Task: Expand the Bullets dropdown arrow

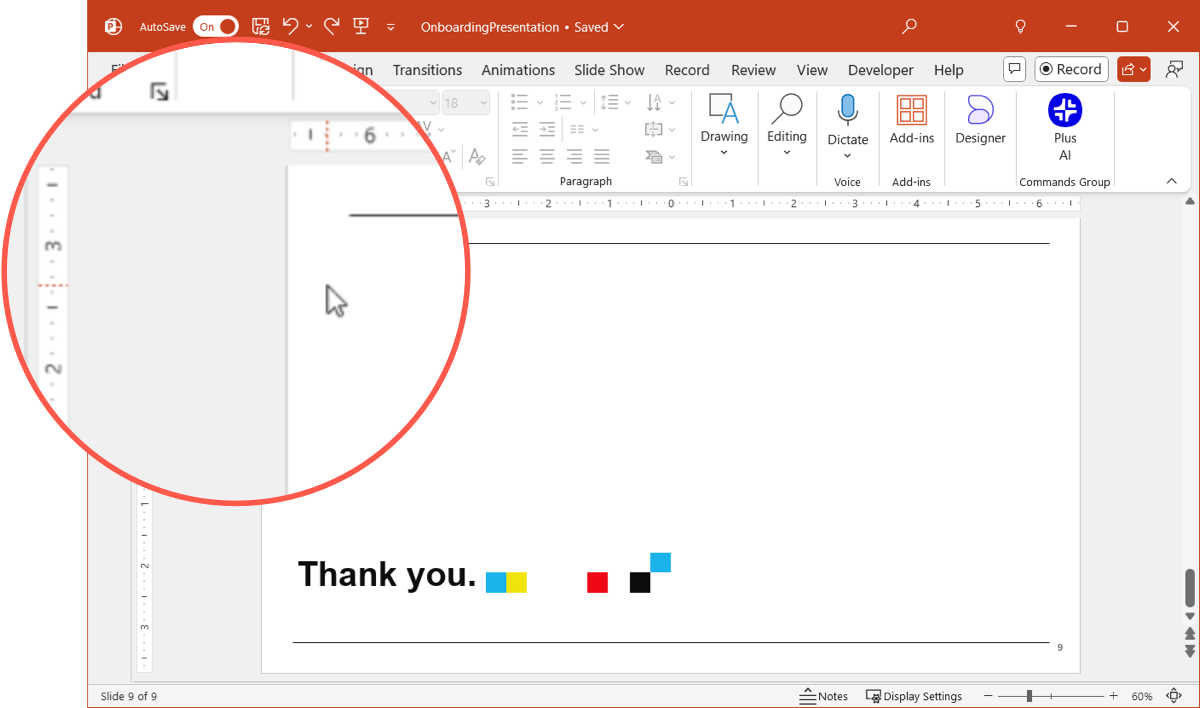Action: 540,102
